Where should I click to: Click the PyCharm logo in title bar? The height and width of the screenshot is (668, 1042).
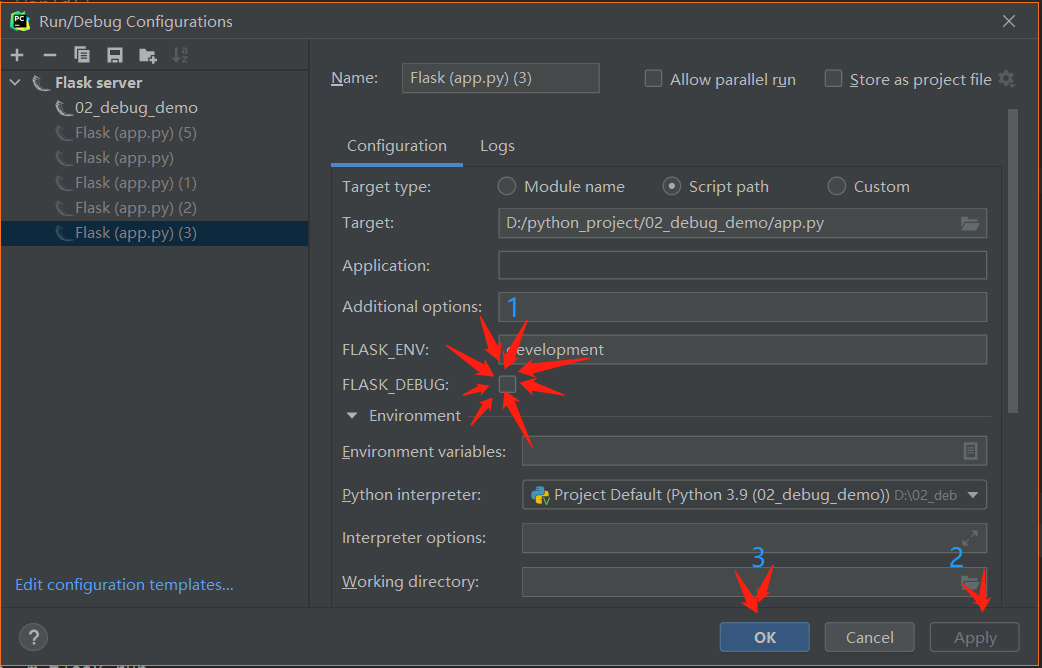coord(21,21)
